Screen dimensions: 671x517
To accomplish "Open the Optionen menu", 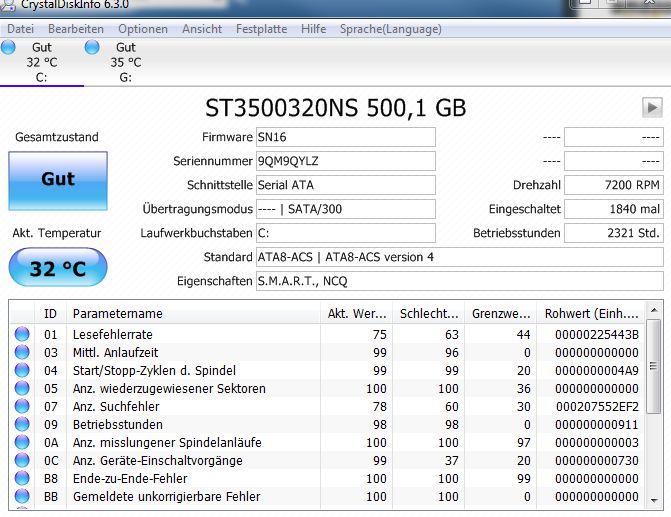I will click(143, 29).
